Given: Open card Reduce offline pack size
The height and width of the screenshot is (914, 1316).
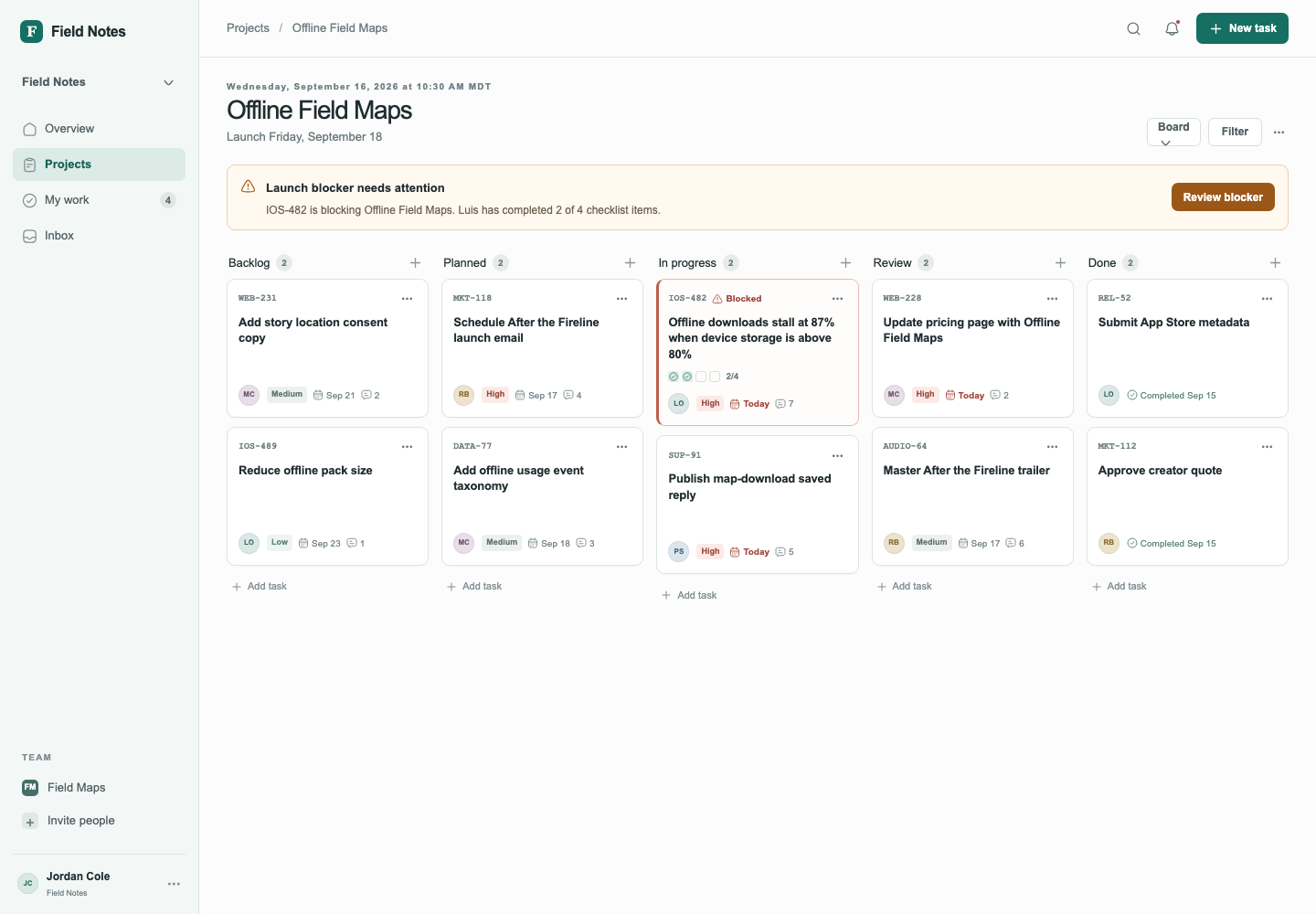Looking at the screenshot, I should pos(327,496).
